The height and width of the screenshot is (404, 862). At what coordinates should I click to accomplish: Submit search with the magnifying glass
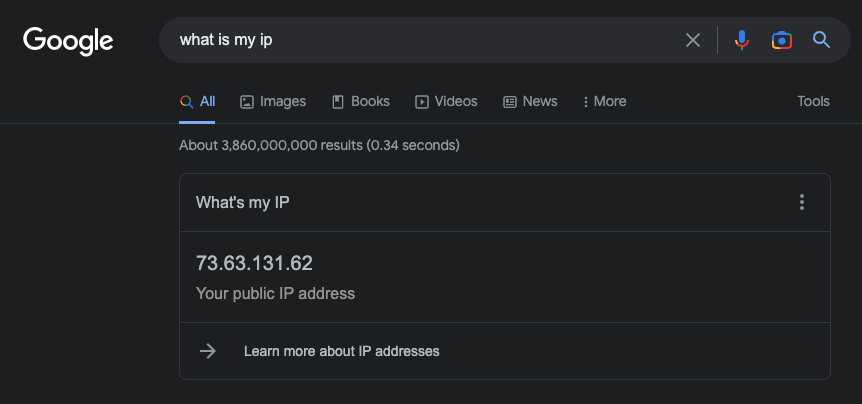(x=821, y=40)
